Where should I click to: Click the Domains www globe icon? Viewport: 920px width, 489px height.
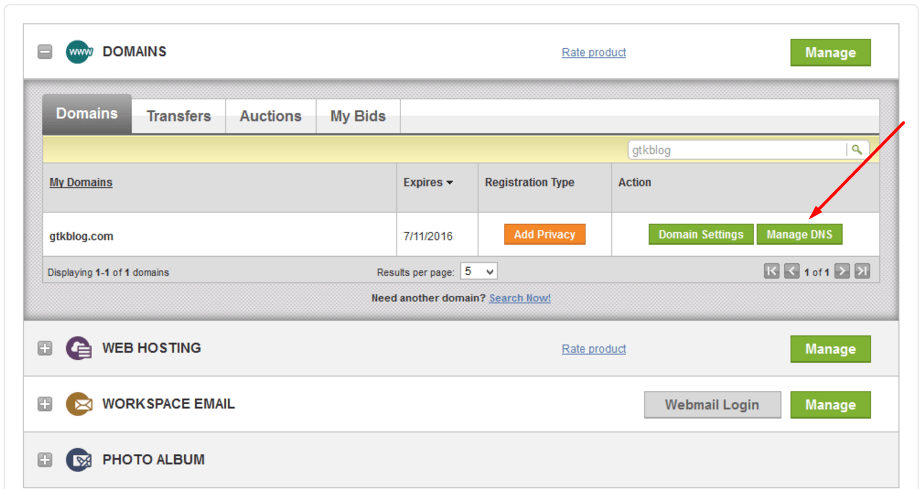[79, 52]
